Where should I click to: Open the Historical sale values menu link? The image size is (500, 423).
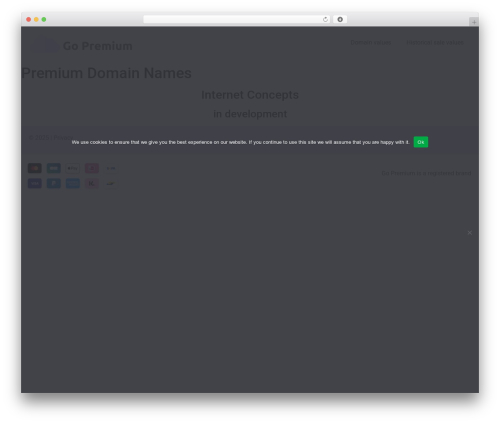435,42
